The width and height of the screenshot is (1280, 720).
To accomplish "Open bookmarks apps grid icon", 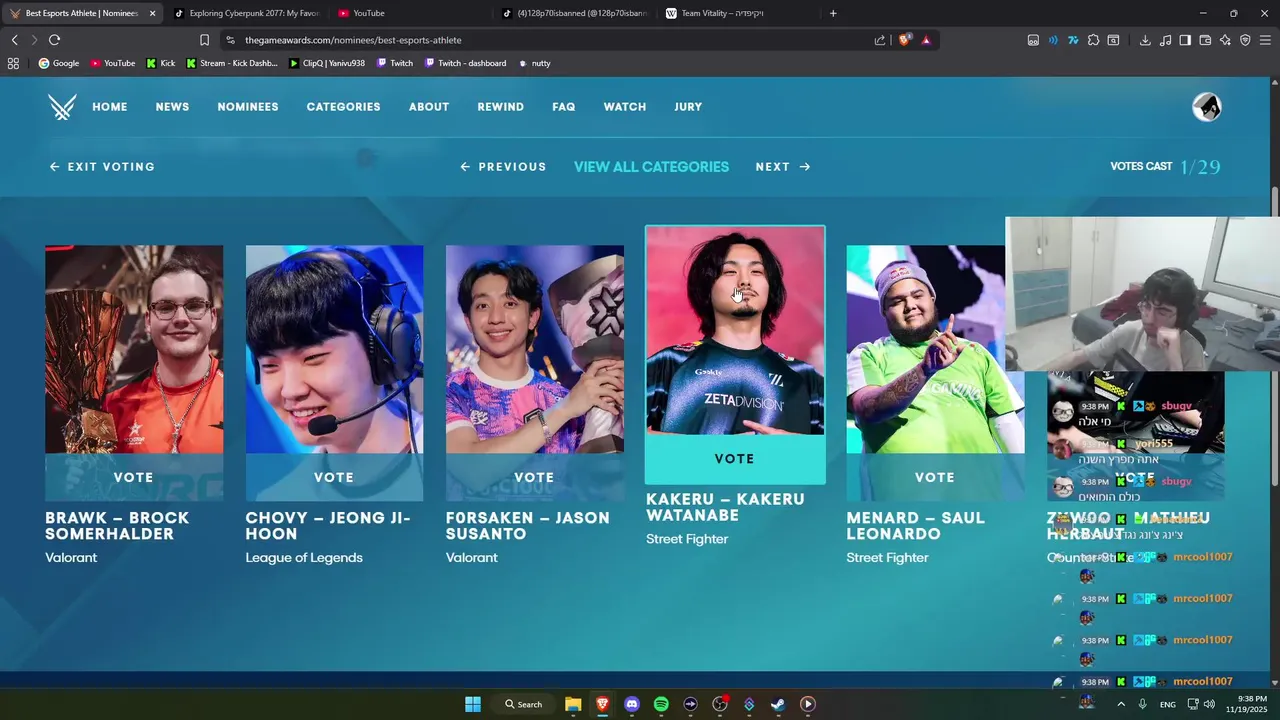I will (13, 63).
